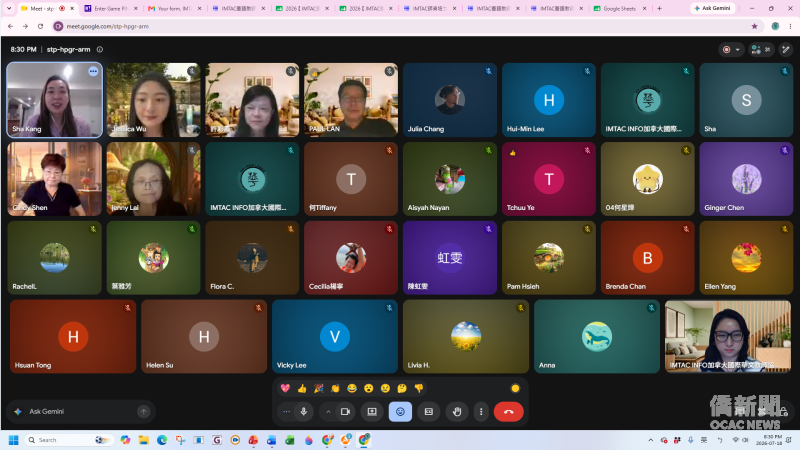
Task: Open more options three-dot menu in toolbar
Action: pos(481,412)
